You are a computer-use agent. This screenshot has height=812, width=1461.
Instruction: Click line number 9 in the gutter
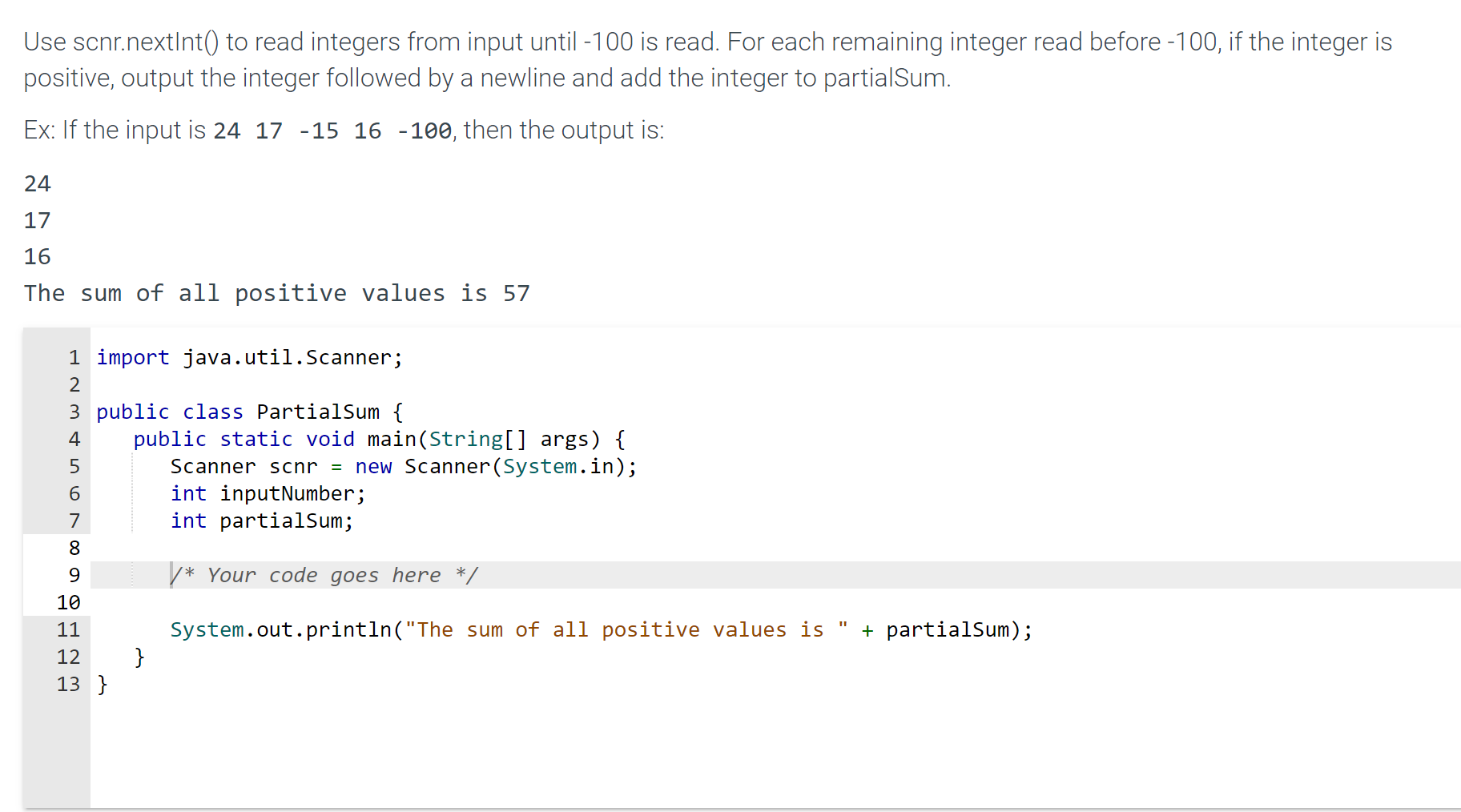[x=74, y=575]
